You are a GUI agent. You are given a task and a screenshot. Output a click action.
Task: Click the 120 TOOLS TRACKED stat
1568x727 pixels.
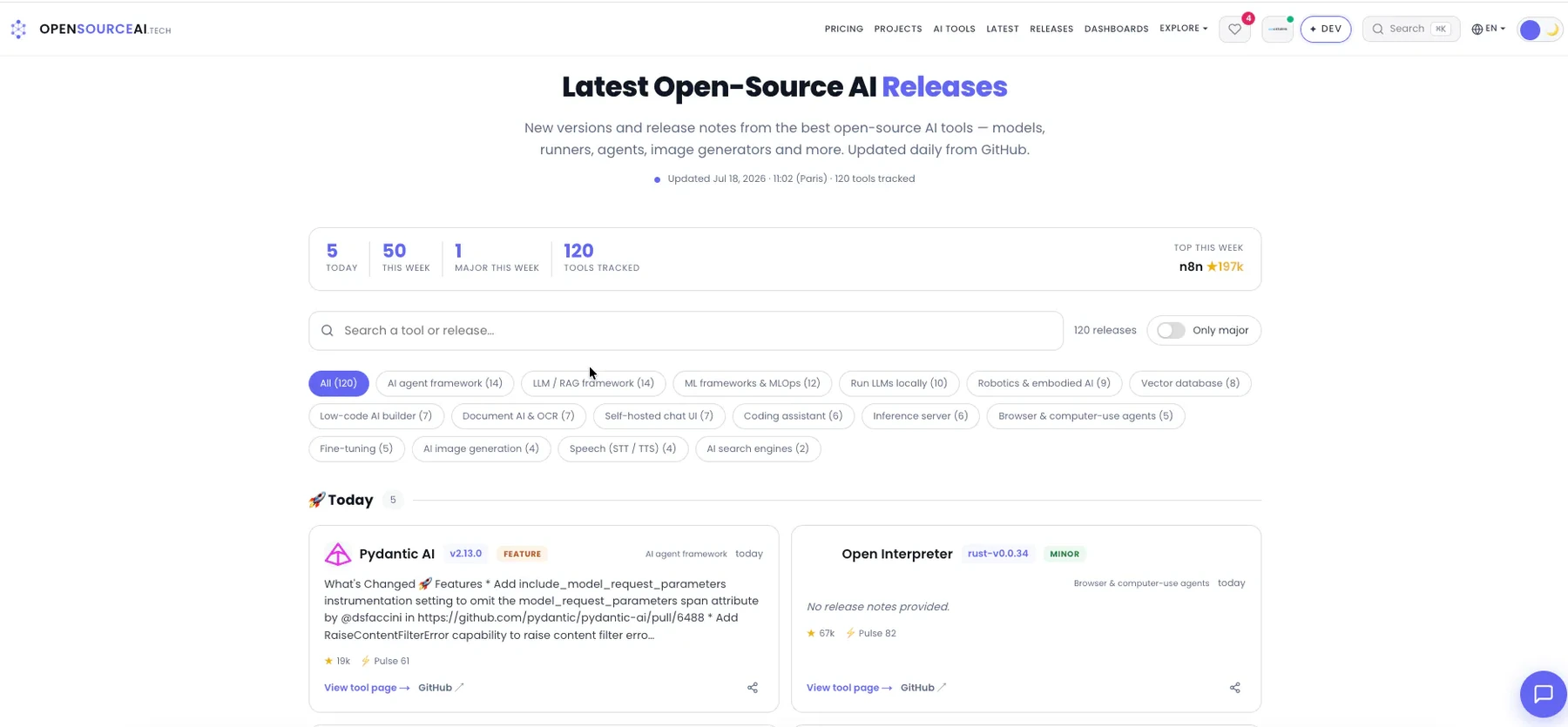click(601, 258)
